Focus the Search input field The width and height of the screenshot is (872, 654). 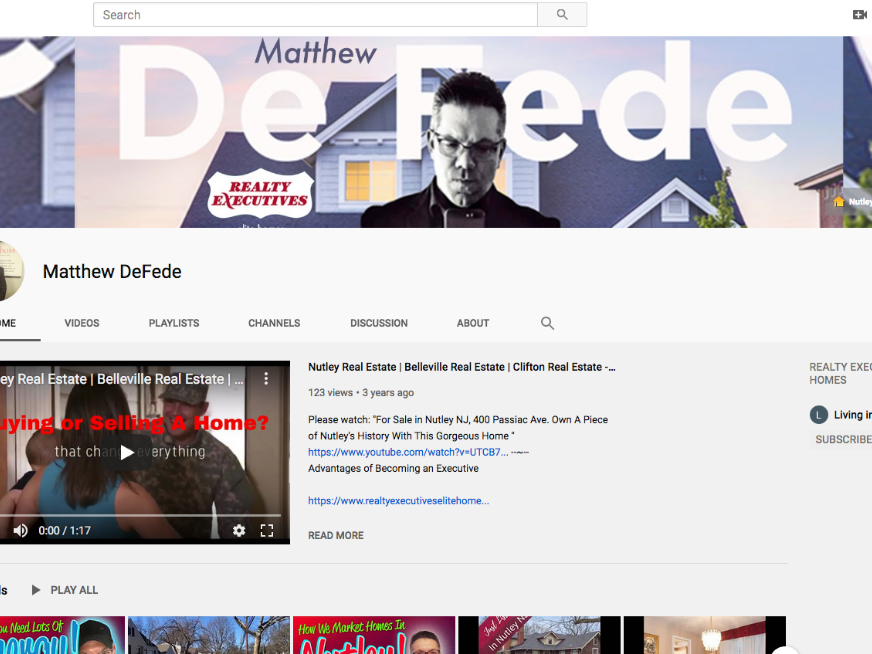tap(315, 14)
